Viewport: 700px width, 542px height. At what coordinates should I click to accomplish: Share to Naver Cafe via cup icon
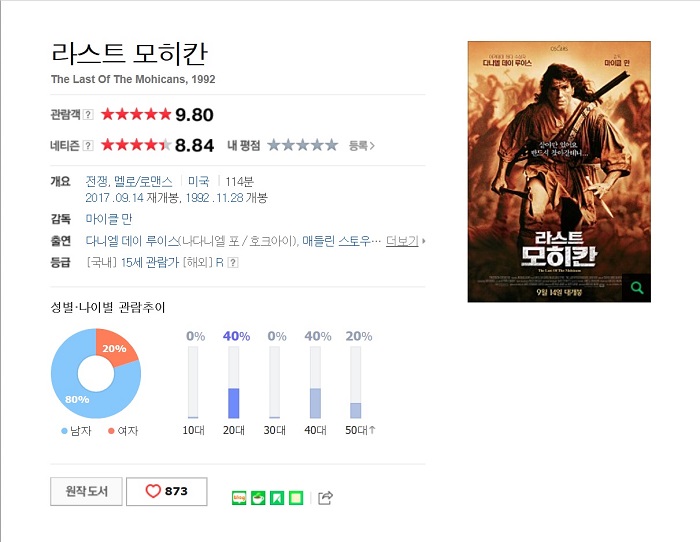coord(258,497)
